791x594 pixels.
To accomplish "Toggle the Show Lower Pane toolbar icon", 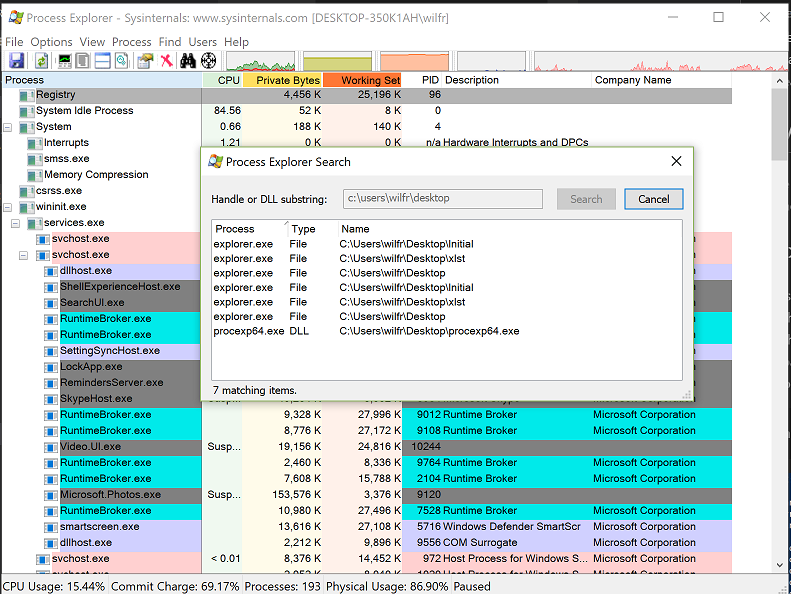I will click(102, 61).
